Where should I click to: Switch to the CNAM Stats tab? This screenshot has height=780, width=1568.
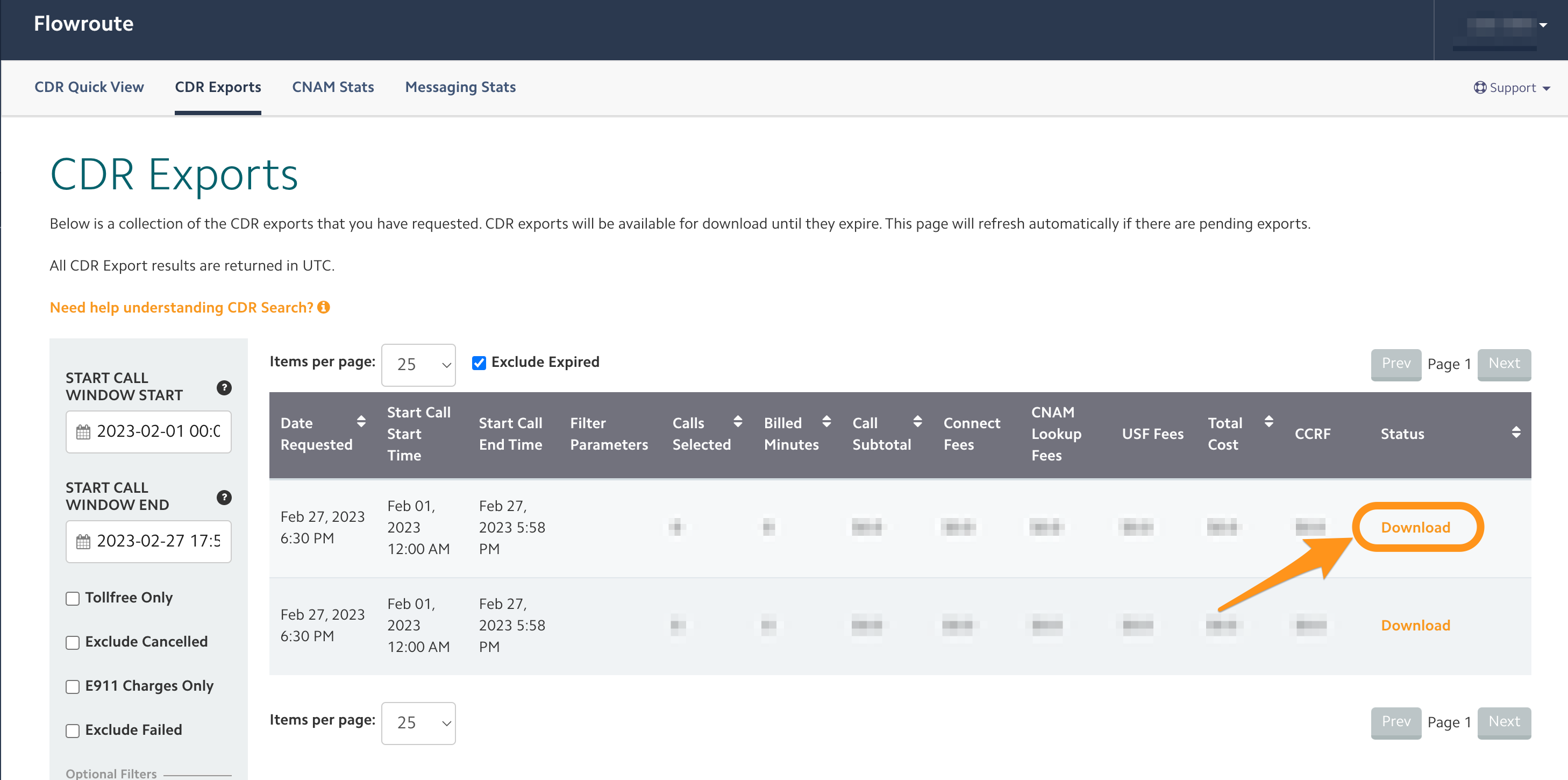(x=333, y=87)
